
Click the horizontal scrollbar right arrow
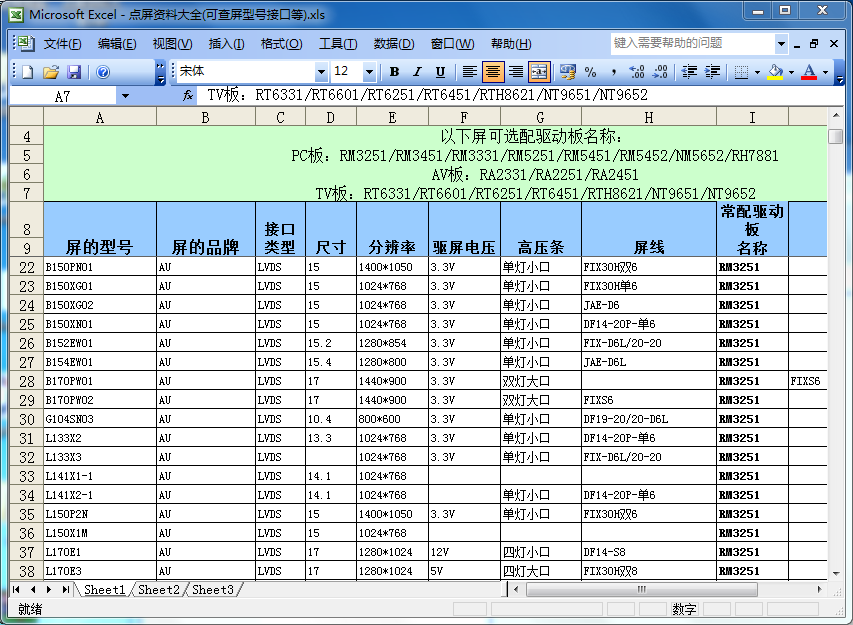coord(820,589)
